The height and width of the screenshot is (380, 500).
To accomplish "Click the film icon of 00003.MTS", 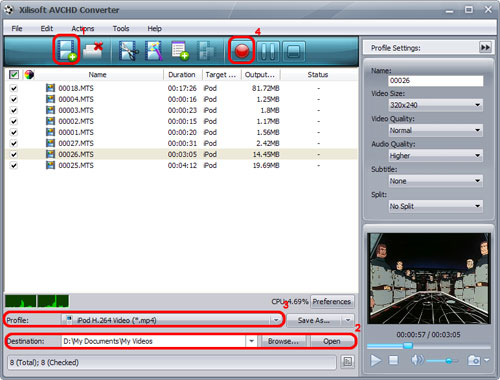I will 50,110.
